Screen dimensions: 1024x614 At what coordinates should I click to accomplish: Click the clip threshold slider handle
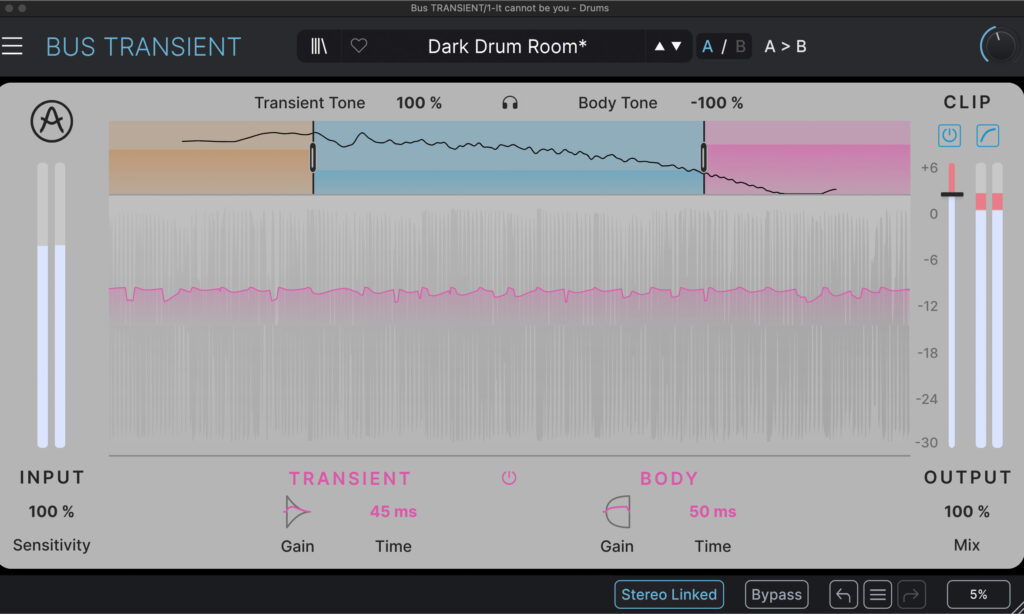pos(952,194)
